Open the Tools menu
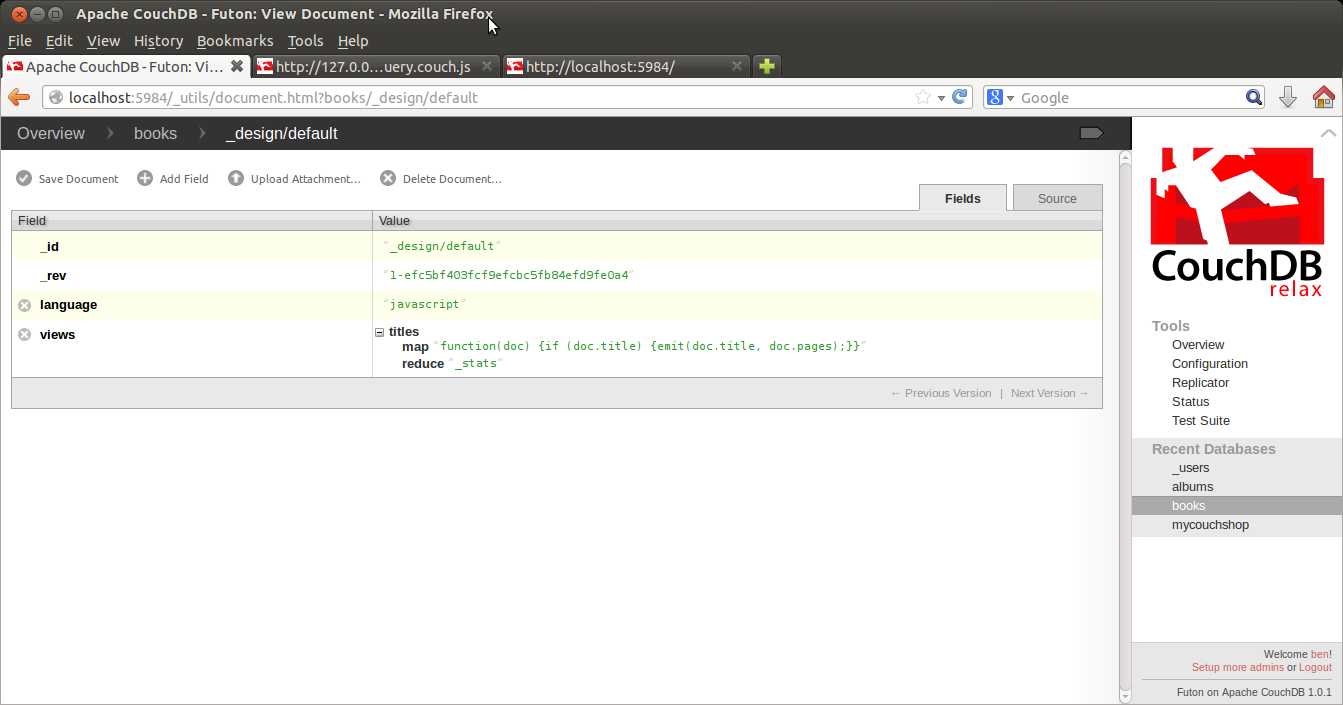This screenshot has height=705, width=1343. coord(305,41)
